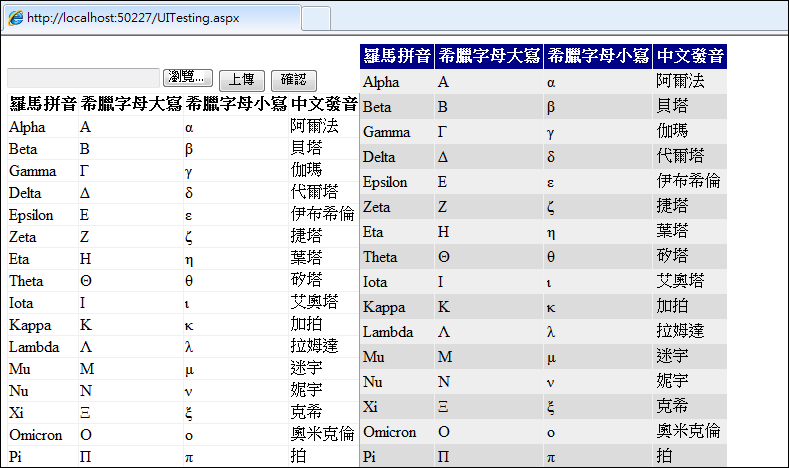Click 希臘字母大寫 header in the blue table
The width and height of the screenshot is (789, 468).
click(489, 56)
